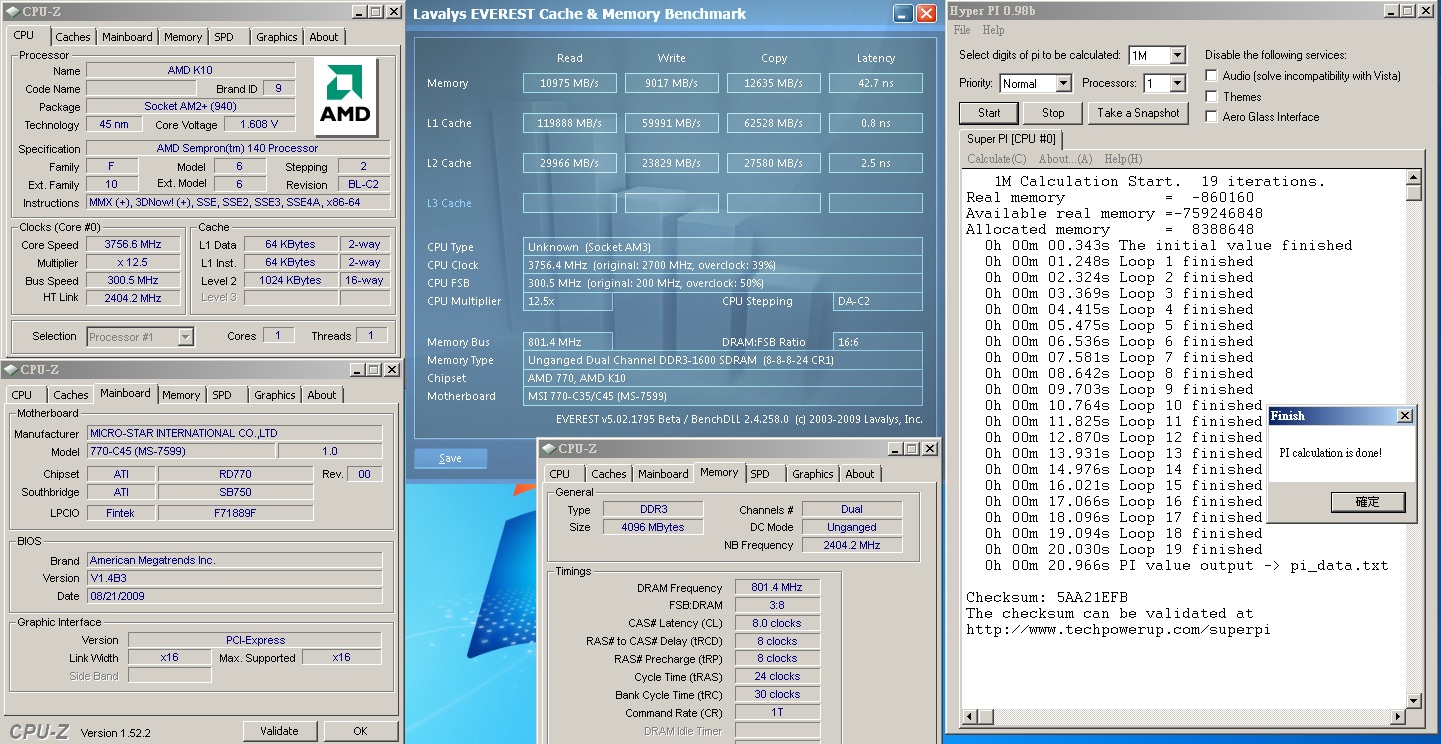
Task: Click OK button in CPU-Z Mainboard window
Action: [360, 731]
